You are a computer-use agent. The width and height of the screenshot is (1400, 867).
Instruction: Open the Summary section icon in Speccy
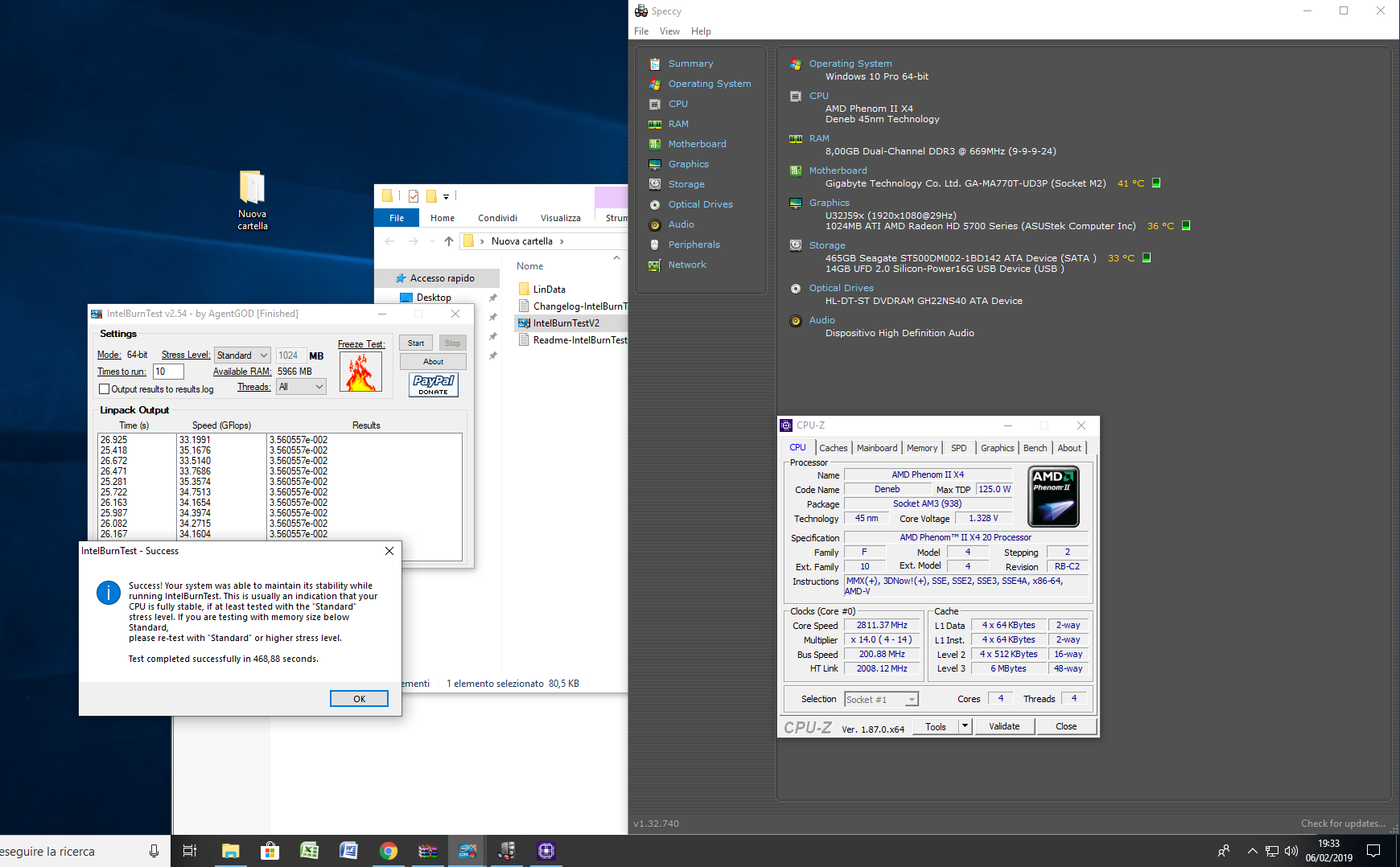pyautogui.click(x=655, y=64)
